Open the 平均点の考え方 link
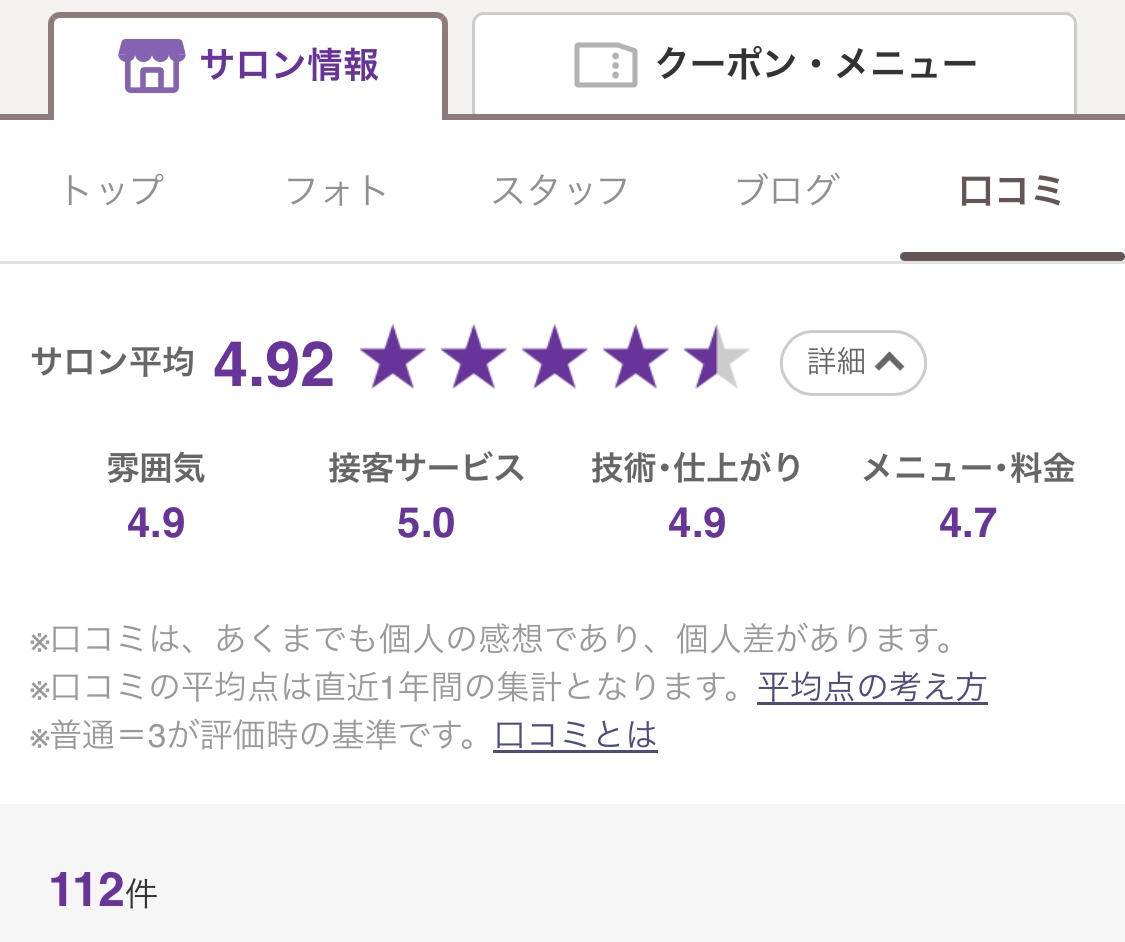Screen dimensions: 1125x942 pos(872,687)
